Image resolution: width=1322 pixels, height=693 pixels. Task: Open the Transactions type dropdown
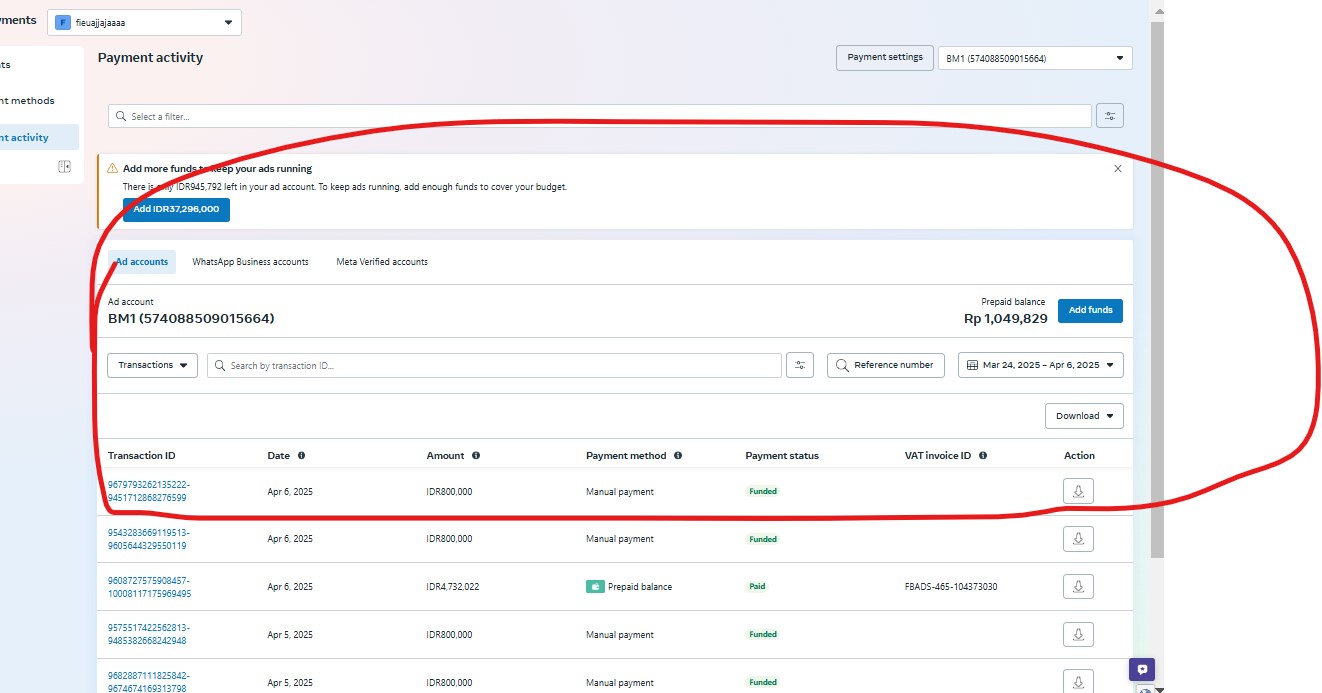point(152,365)
